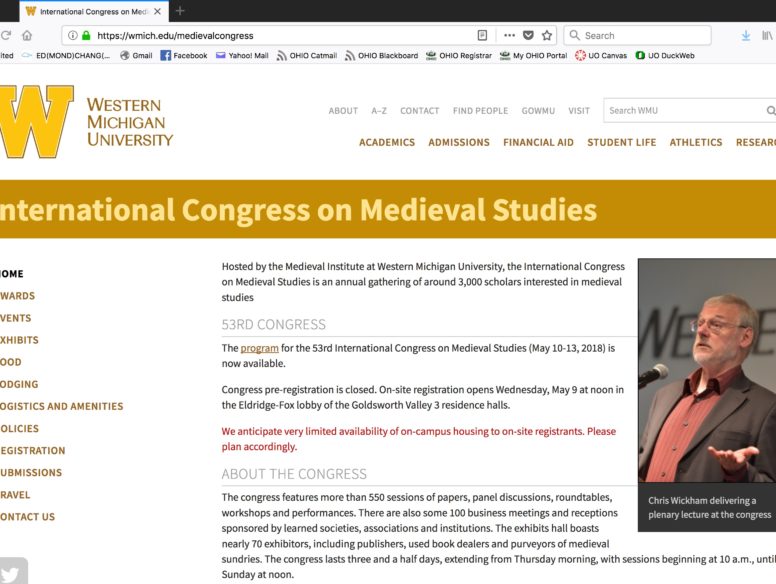Open the library bookshelf icon

767,35
